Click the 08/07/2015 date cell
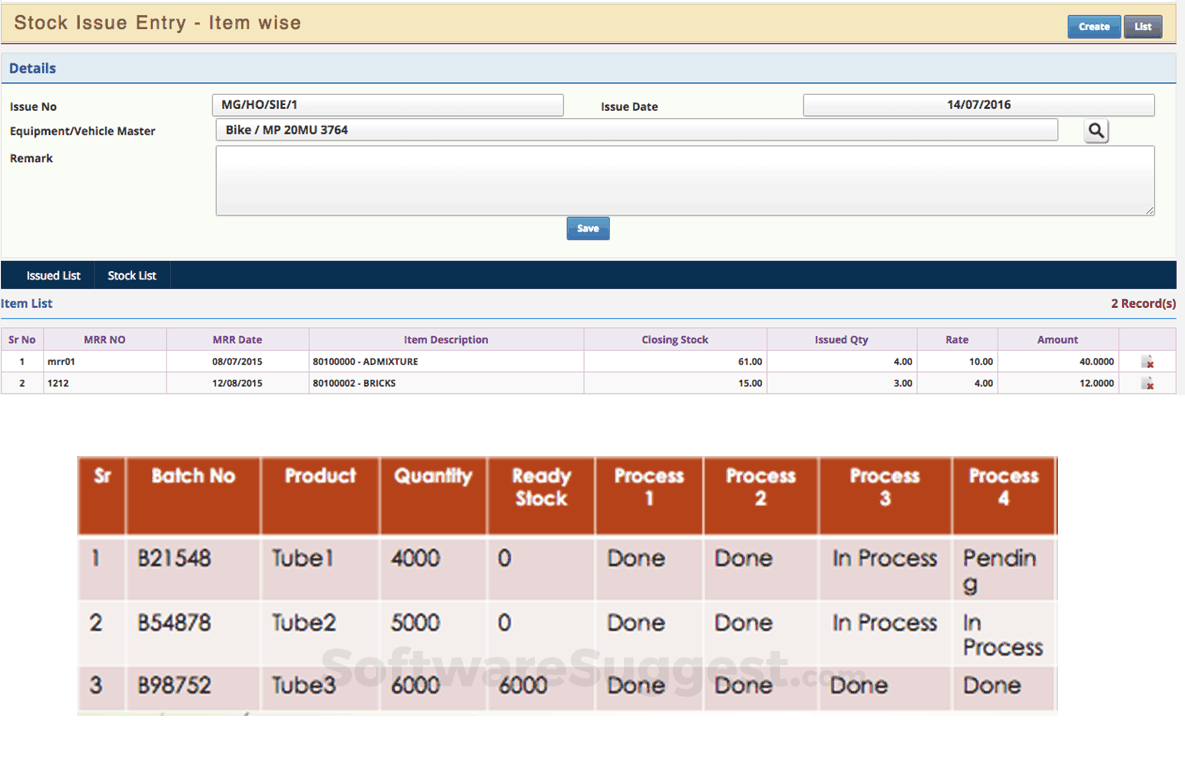This screenshot has height=766, width=1185. pos(237,362)
